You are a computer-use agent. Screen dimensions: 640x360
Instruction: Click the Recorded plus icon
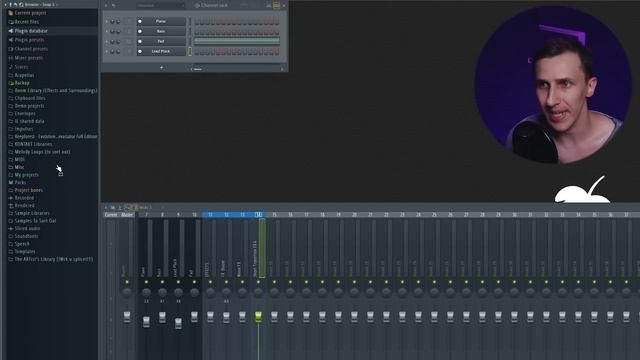(11, 198)
